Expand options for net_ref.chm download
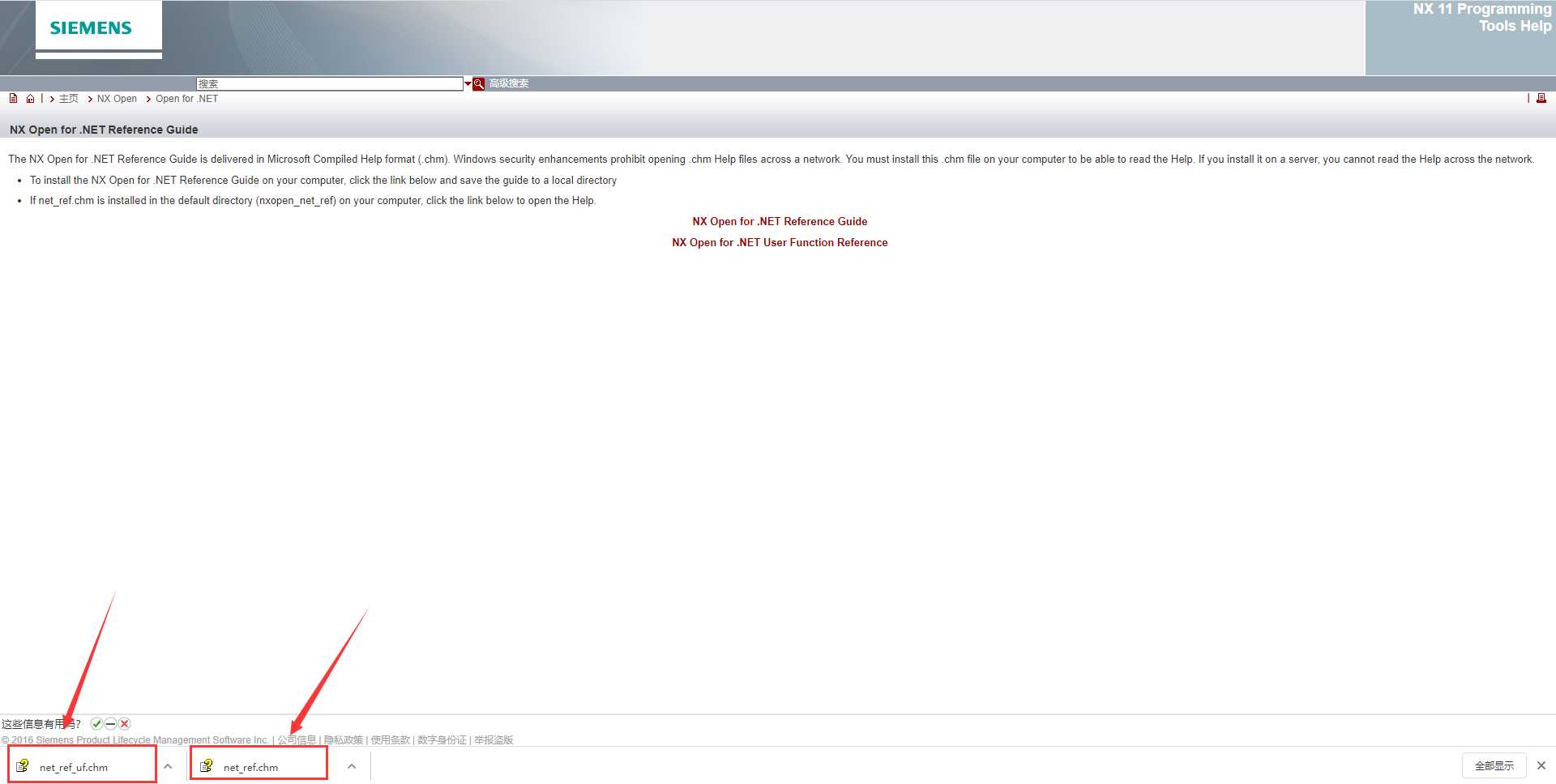 coord(352,766)
